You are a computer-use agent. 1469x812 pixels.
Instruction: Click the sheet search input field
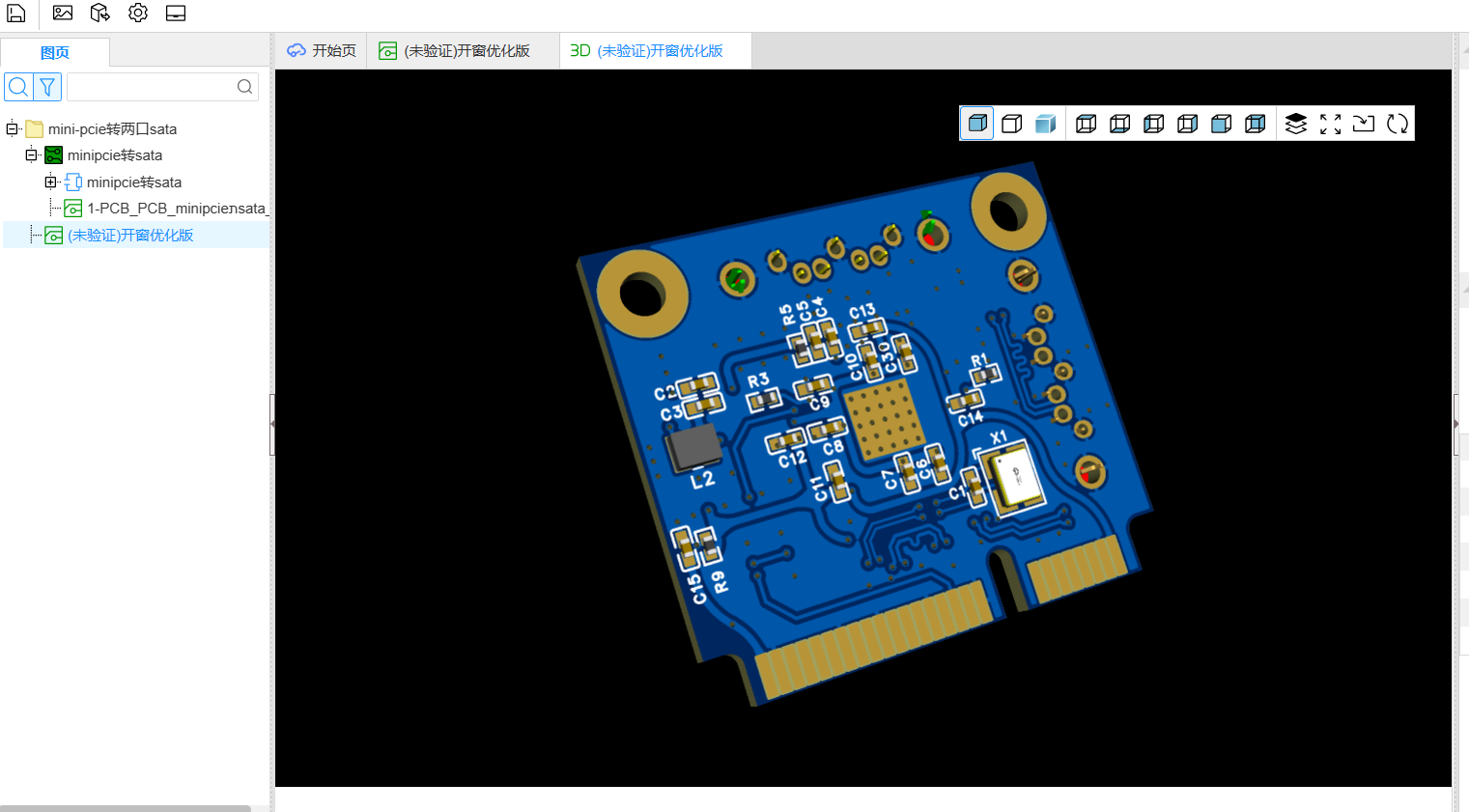click(x=162, y=87)
